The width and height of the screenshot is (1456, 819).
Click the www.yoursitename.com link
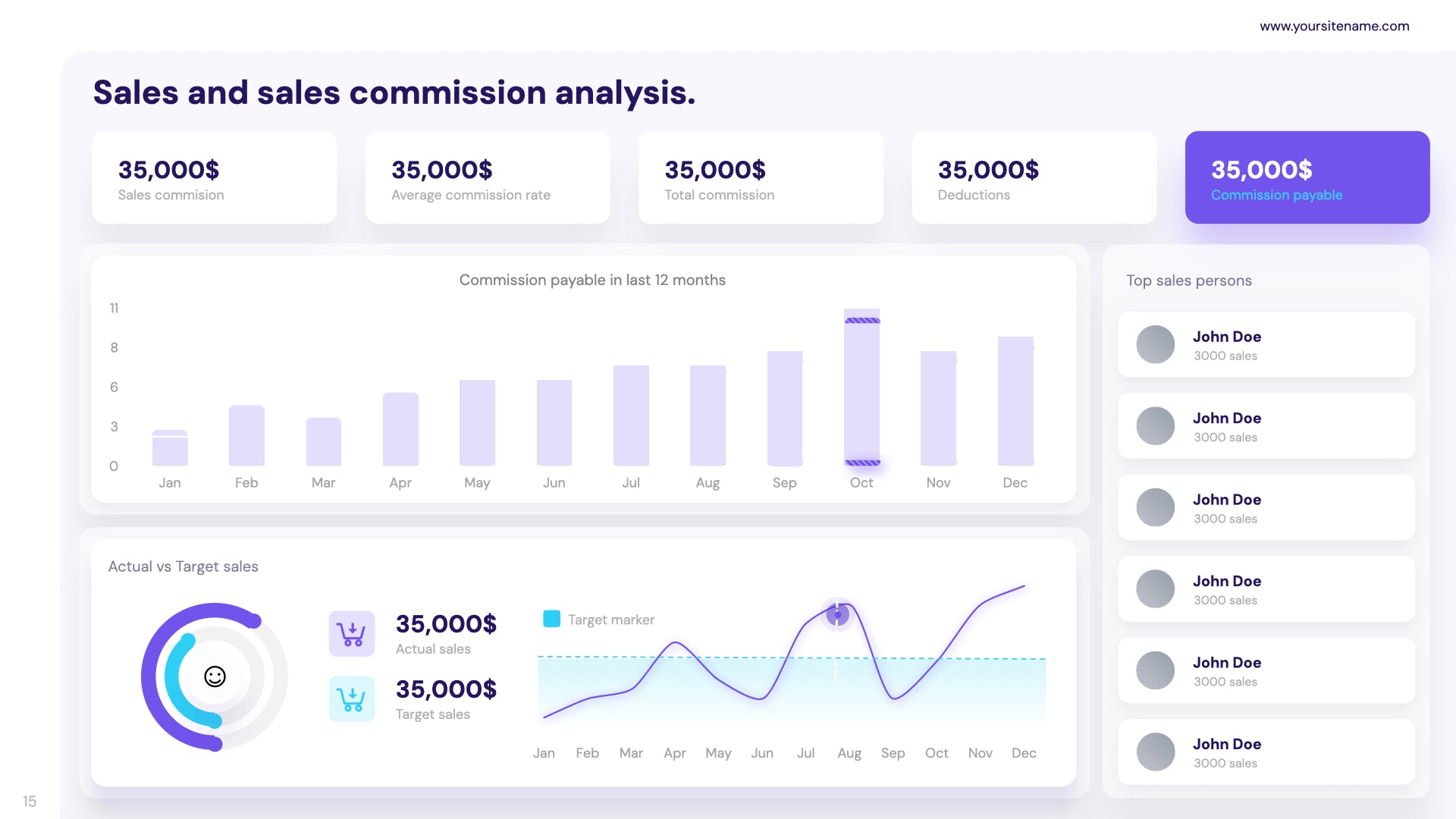(x=1339, y=24)
